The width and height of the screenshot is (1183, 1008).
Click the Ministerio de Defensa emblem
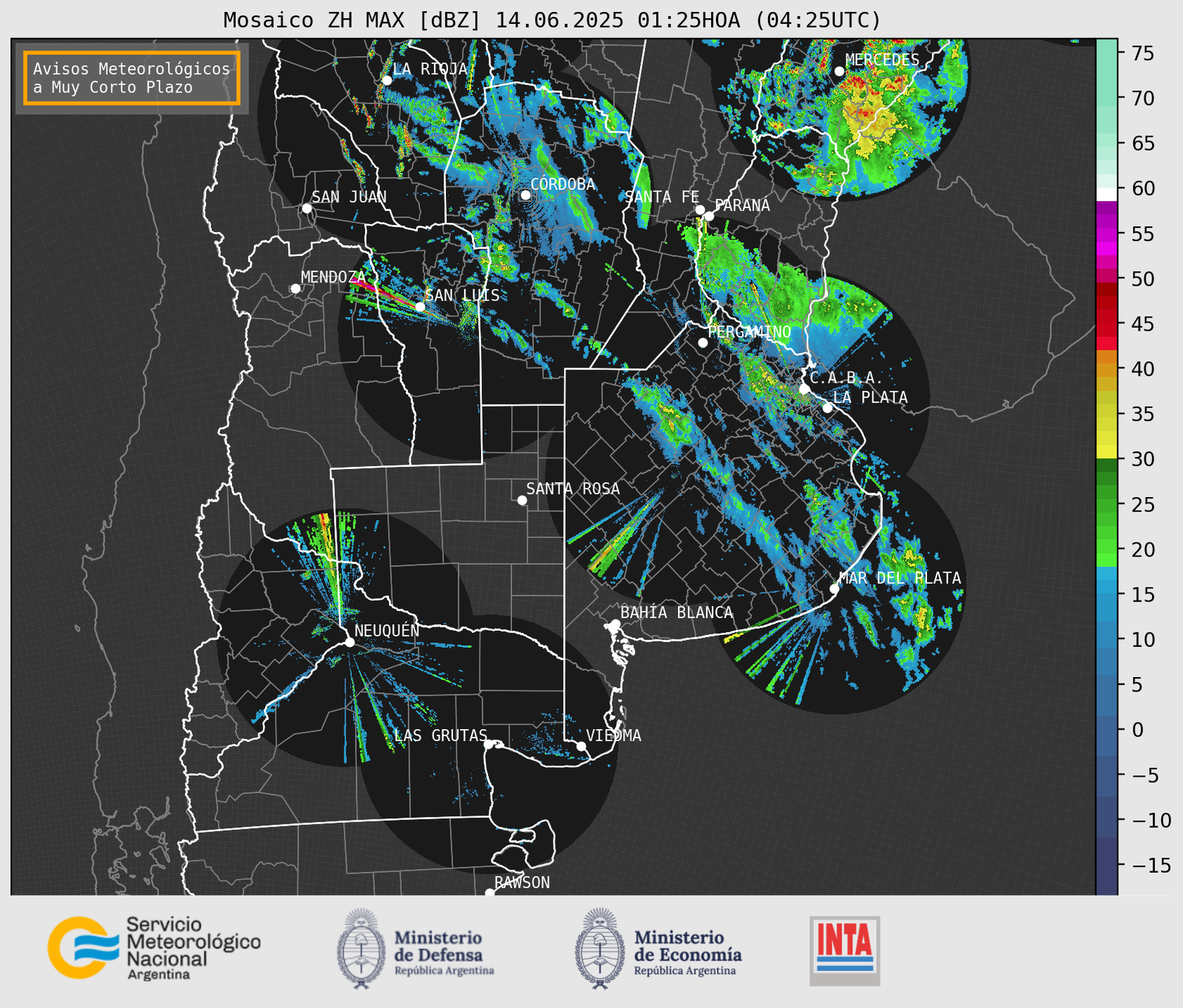coord(361,948)
